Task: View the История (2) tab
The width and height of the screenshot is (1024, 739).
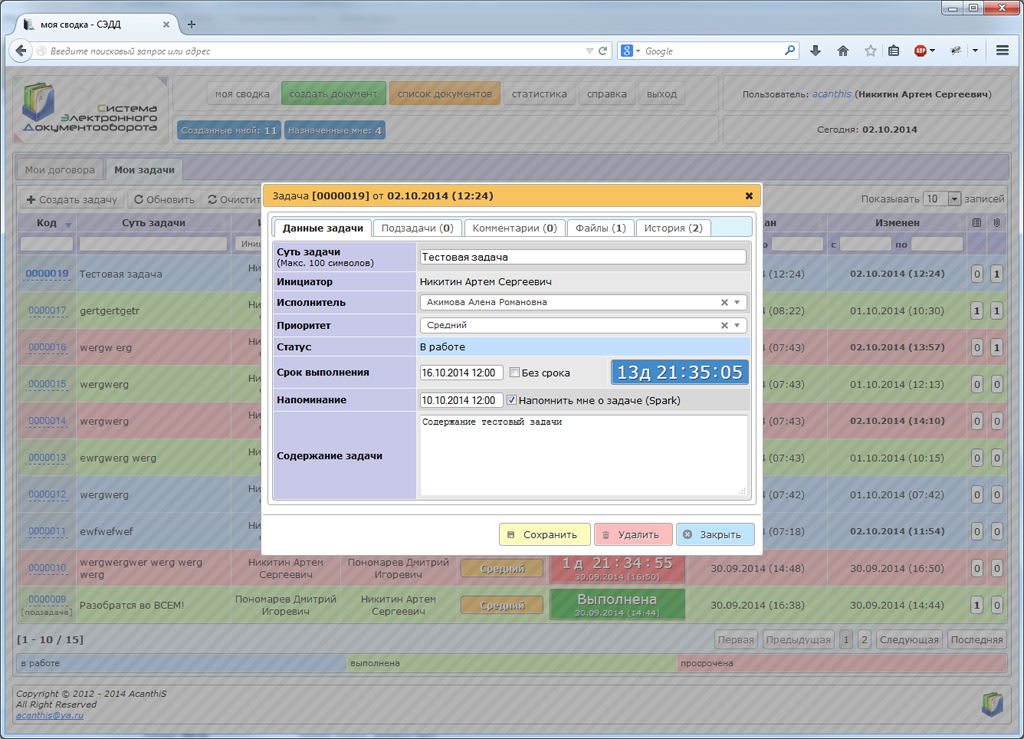Action: pyautogui.click(x=673, y=228)
